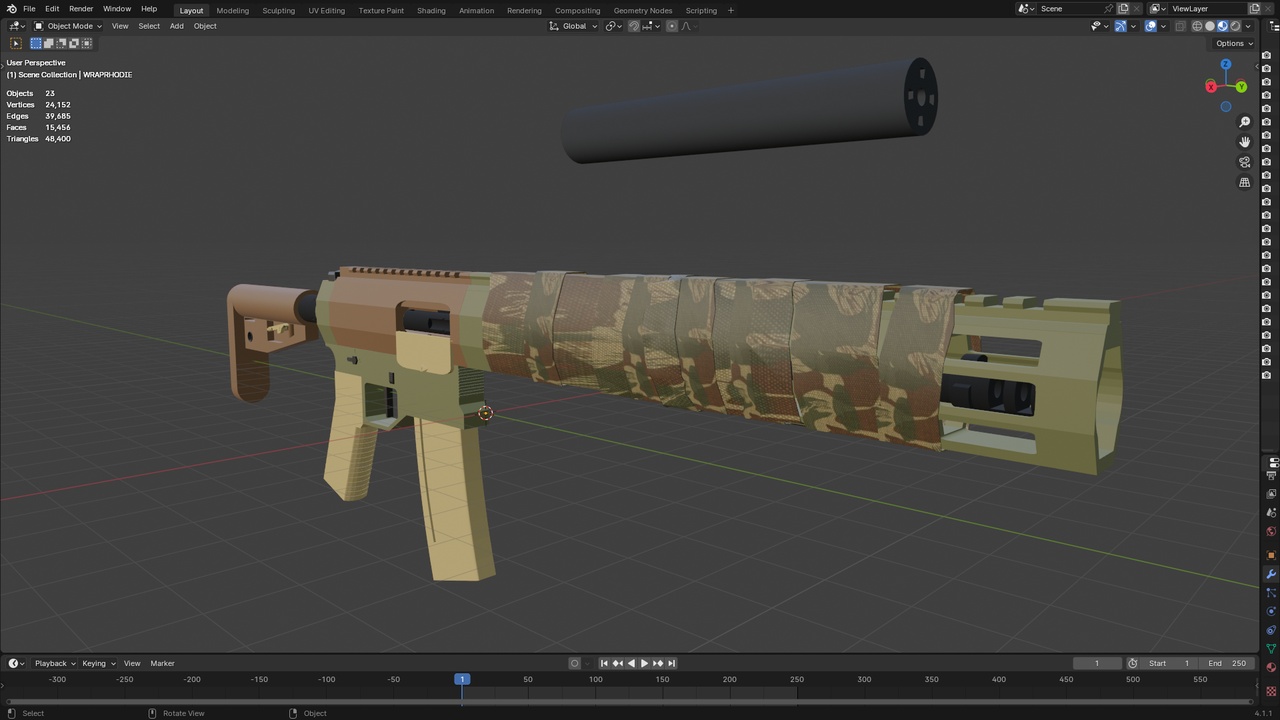Screen dimensions: 1280x720
Task: Click the pan hand viewport icon
Action: coord(1244,142)
